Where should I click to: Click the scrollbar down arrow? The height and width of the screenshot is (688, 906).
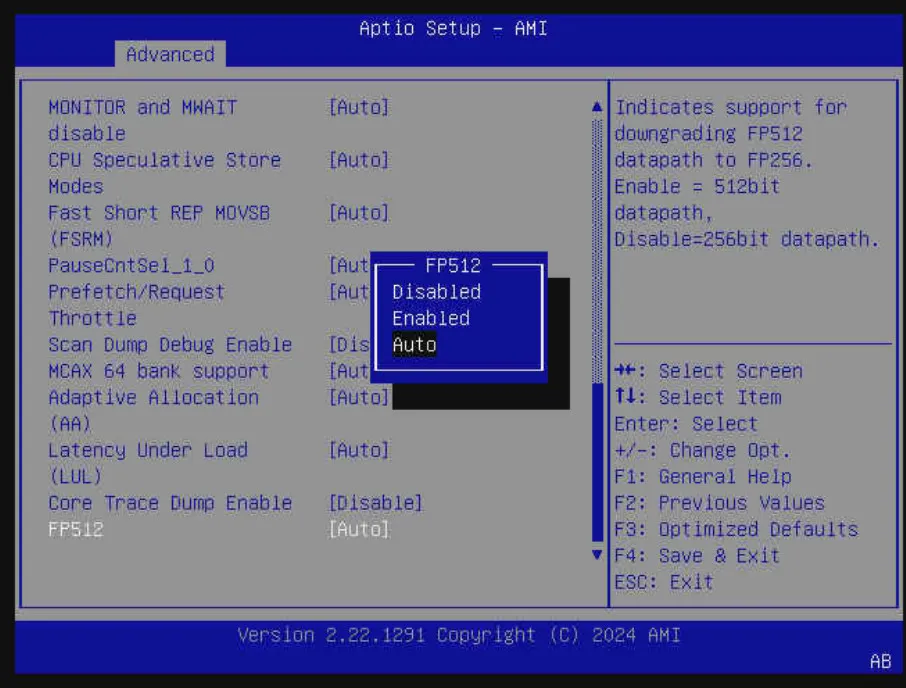tap(597, 554)
